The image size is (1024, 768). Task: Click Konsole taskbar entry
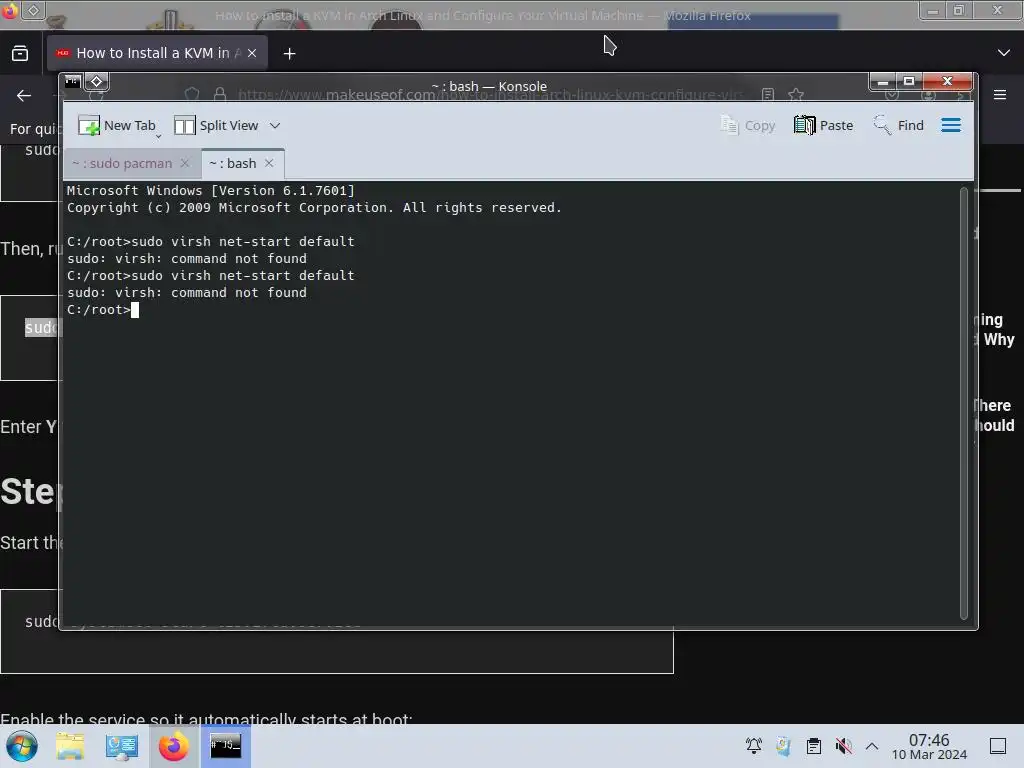[x=225, y=746]
